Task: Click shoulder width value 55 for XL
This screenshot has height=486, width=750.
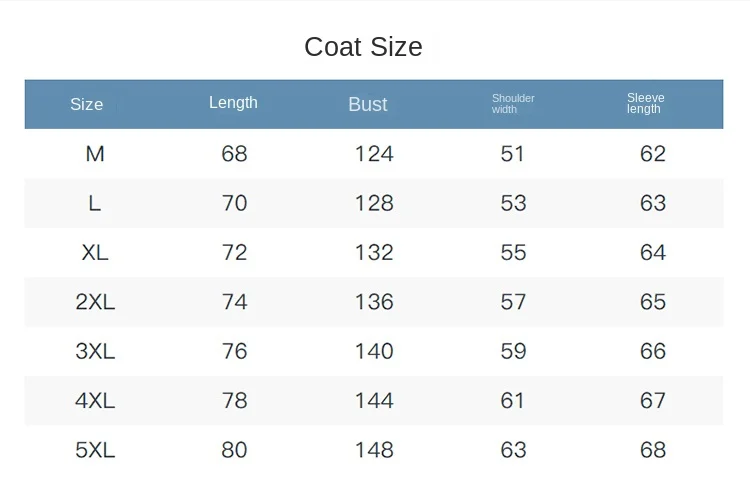Action: (513, 253)
